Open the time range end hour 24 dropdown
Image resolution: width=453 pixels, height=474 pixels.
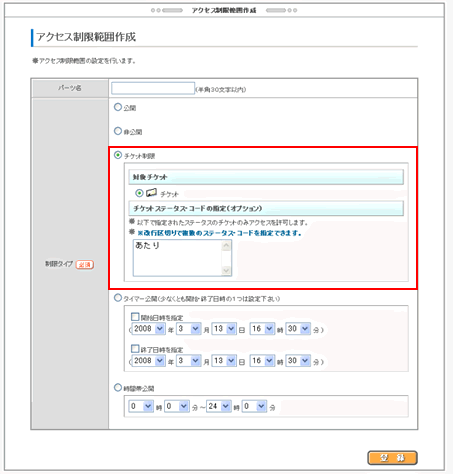(219, 406)
